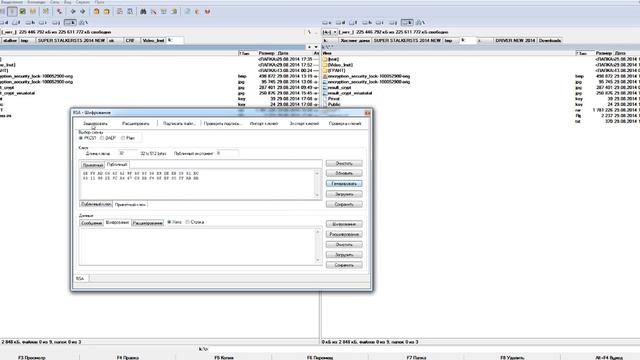Switch to Сообщение data tab

[x=91, y=223]
